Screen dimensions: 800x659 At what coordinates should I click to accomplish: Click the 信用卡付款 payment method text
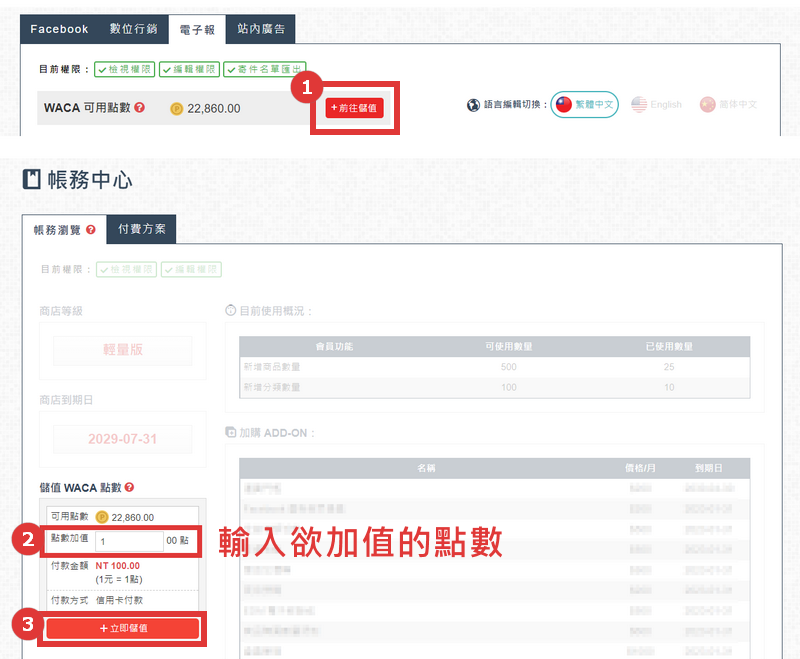[x=119, y=600]
